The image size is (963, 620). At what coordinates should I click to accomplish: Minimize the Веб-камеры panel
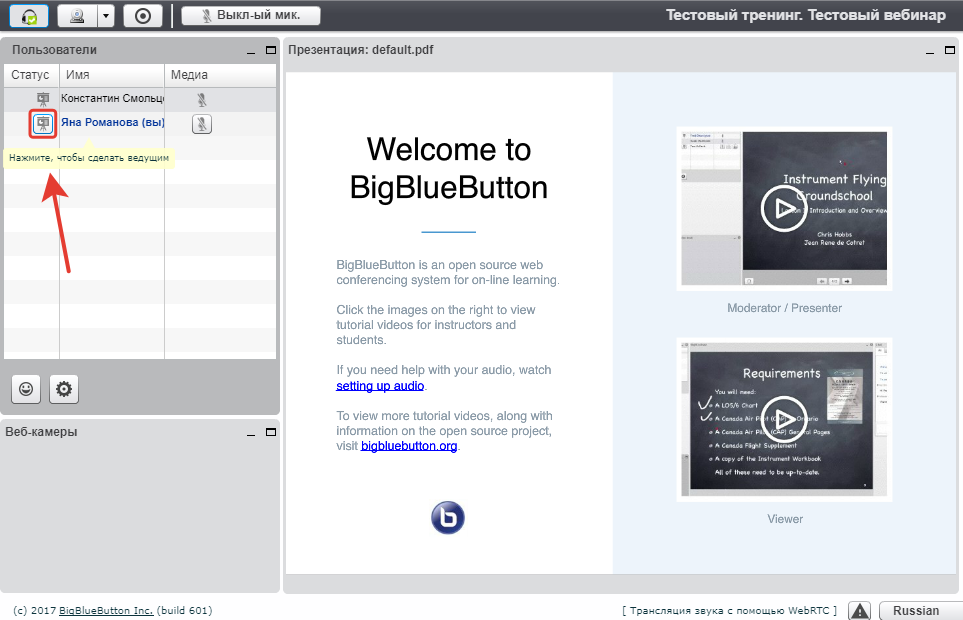point(251,433)
